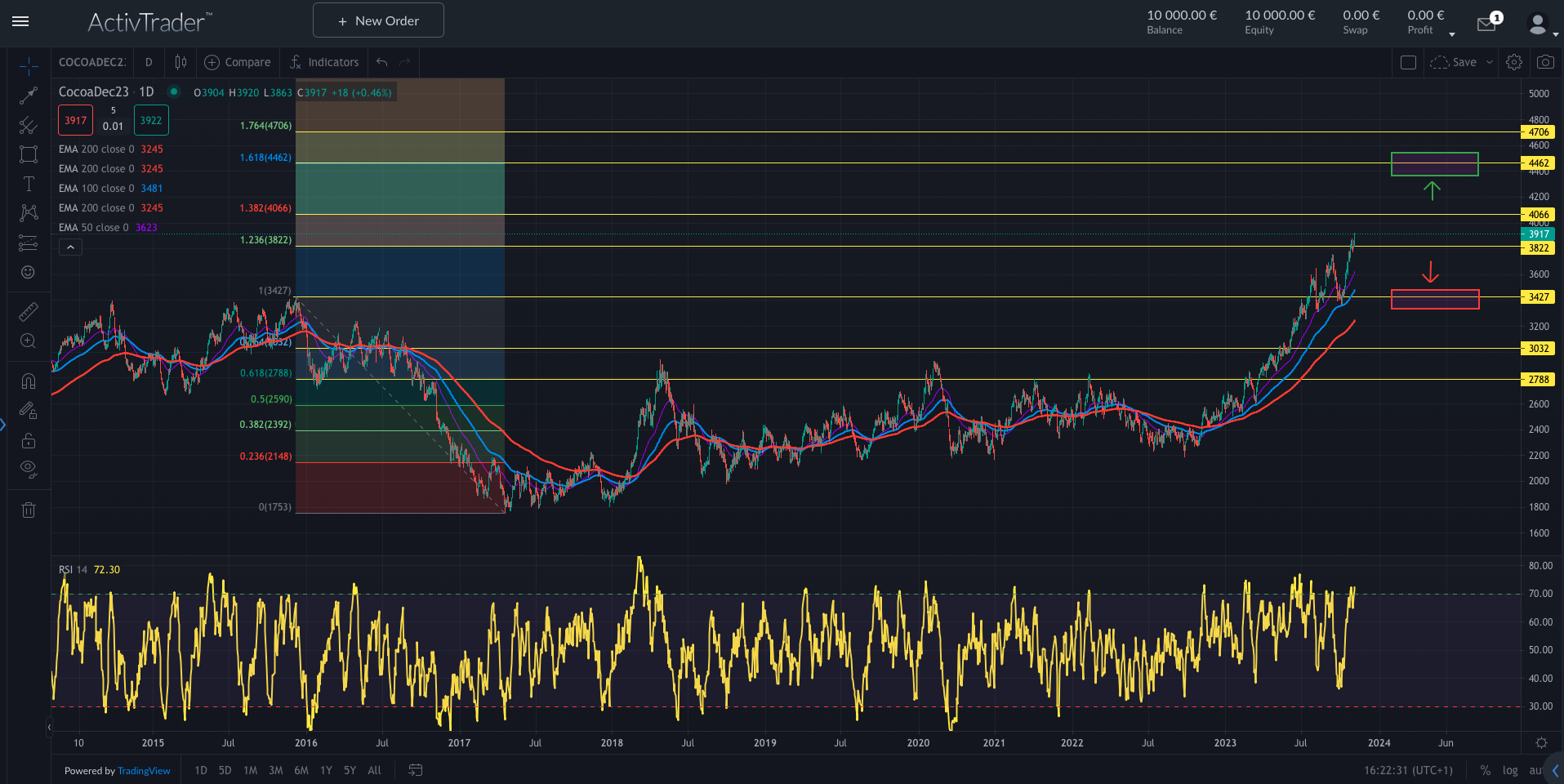Click the trash icon to remove drawings
This screenshot has width=1564, height=784.
[x=29, y=510]
